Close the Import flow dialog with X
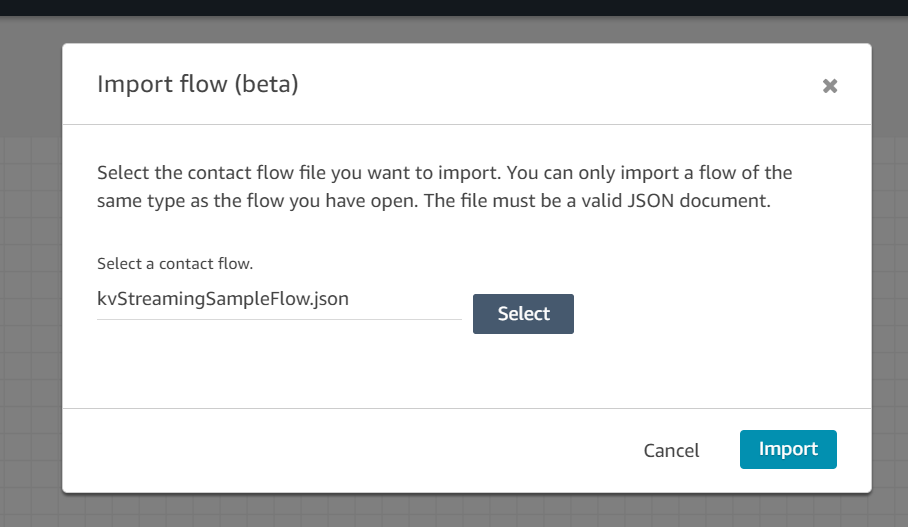Viewport: 908px width, 527px height. [830, 86]
